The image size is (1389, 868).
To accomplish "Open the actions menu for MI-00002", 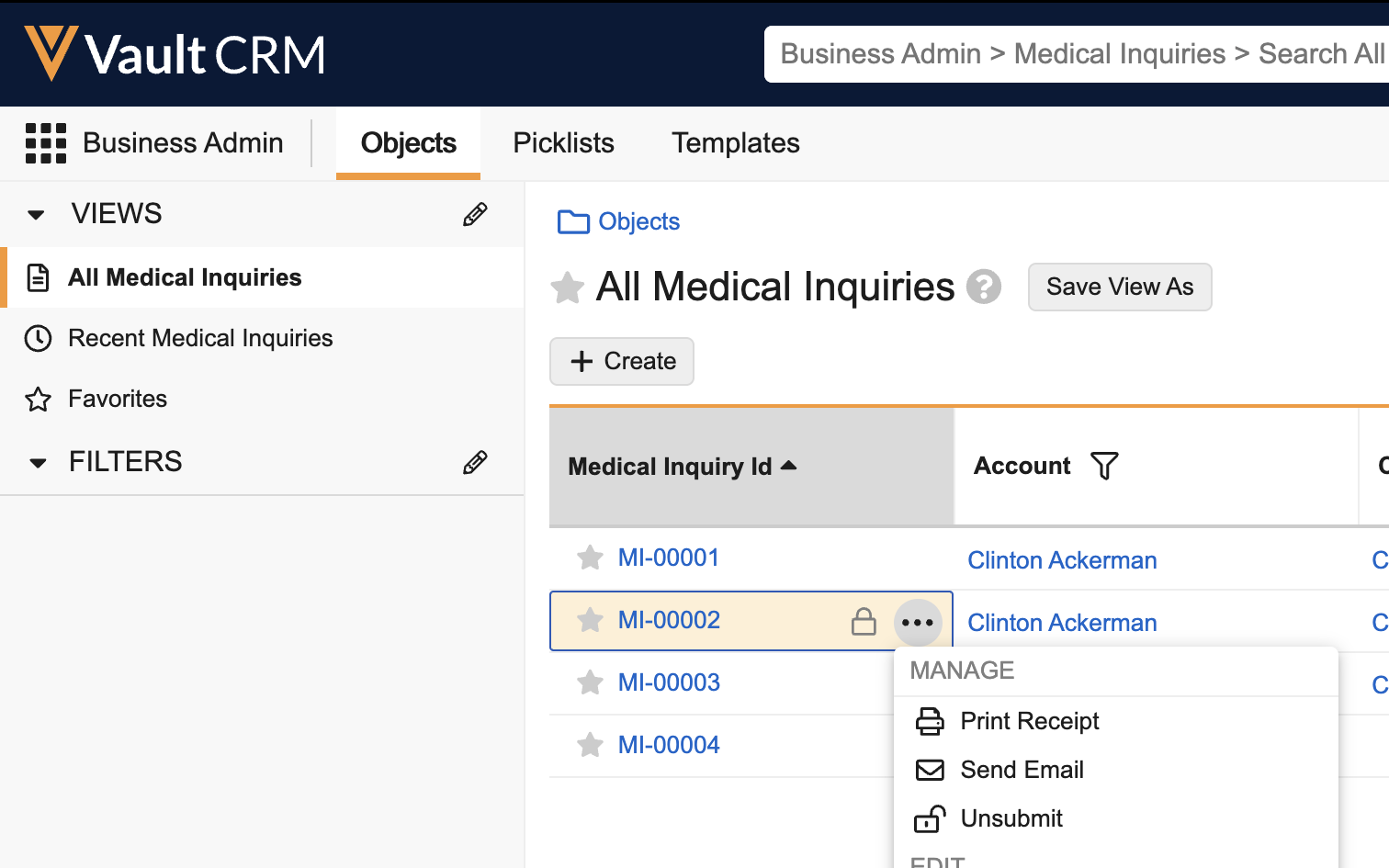I will tap(918, 621).
